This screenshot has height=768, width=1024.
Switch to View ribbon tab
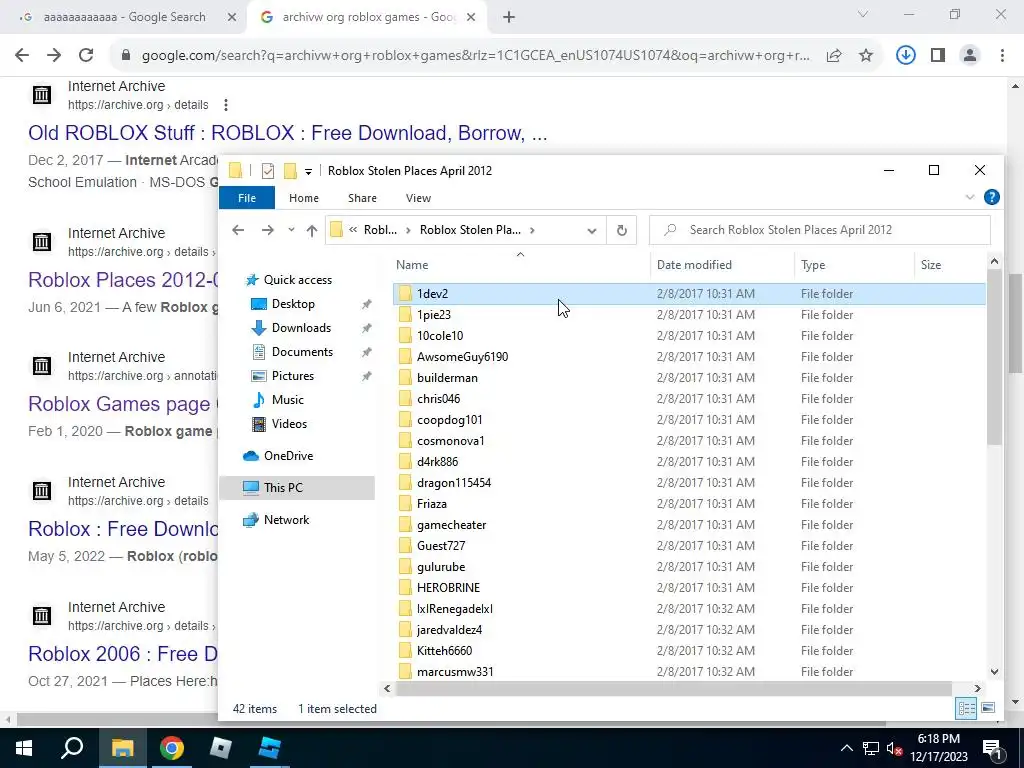[418, 198]
